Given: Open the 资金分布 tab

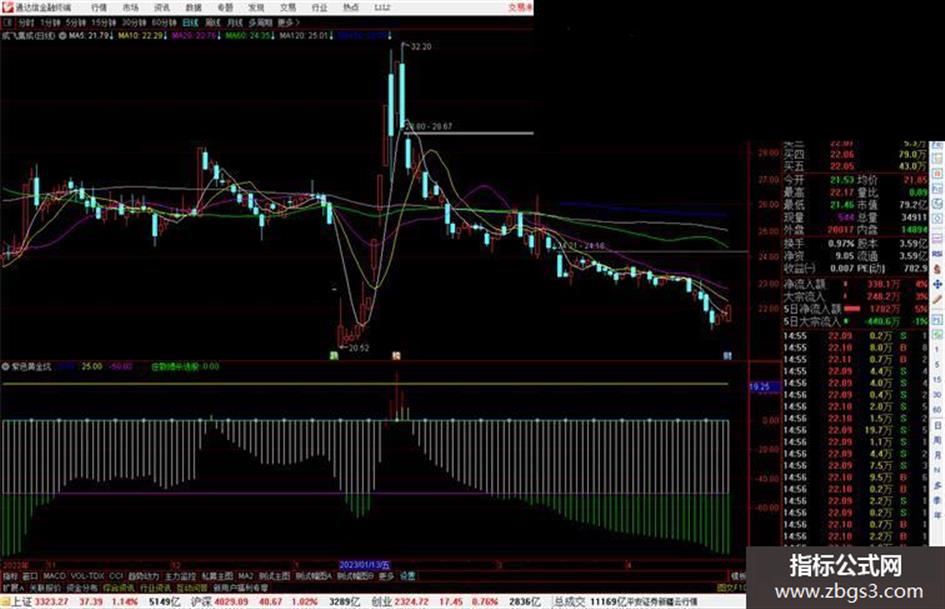Looking at the screenshot, I should pos(82,587).
